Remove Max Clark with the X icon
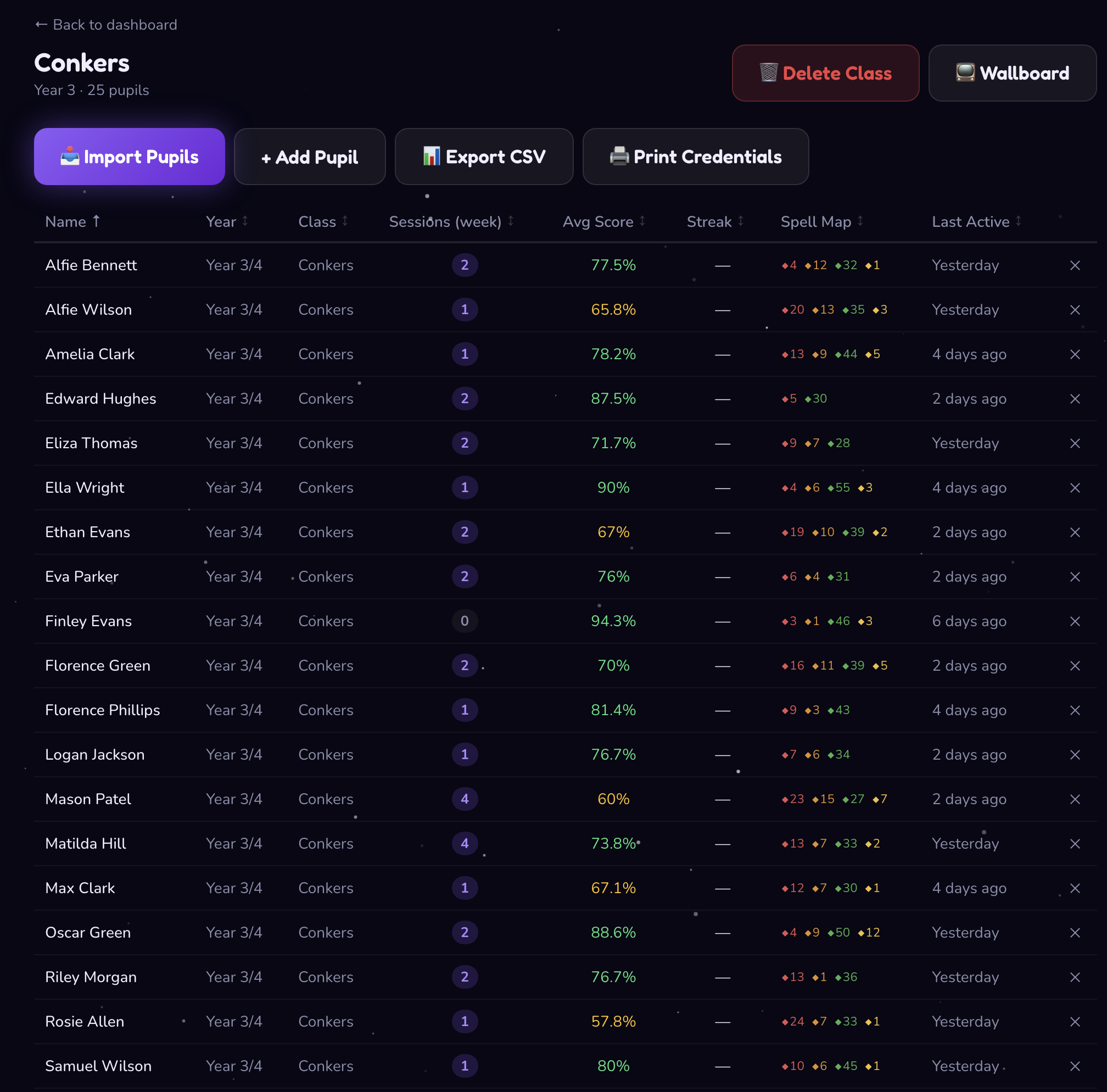1107x1092 pixels. [1075, 888]
